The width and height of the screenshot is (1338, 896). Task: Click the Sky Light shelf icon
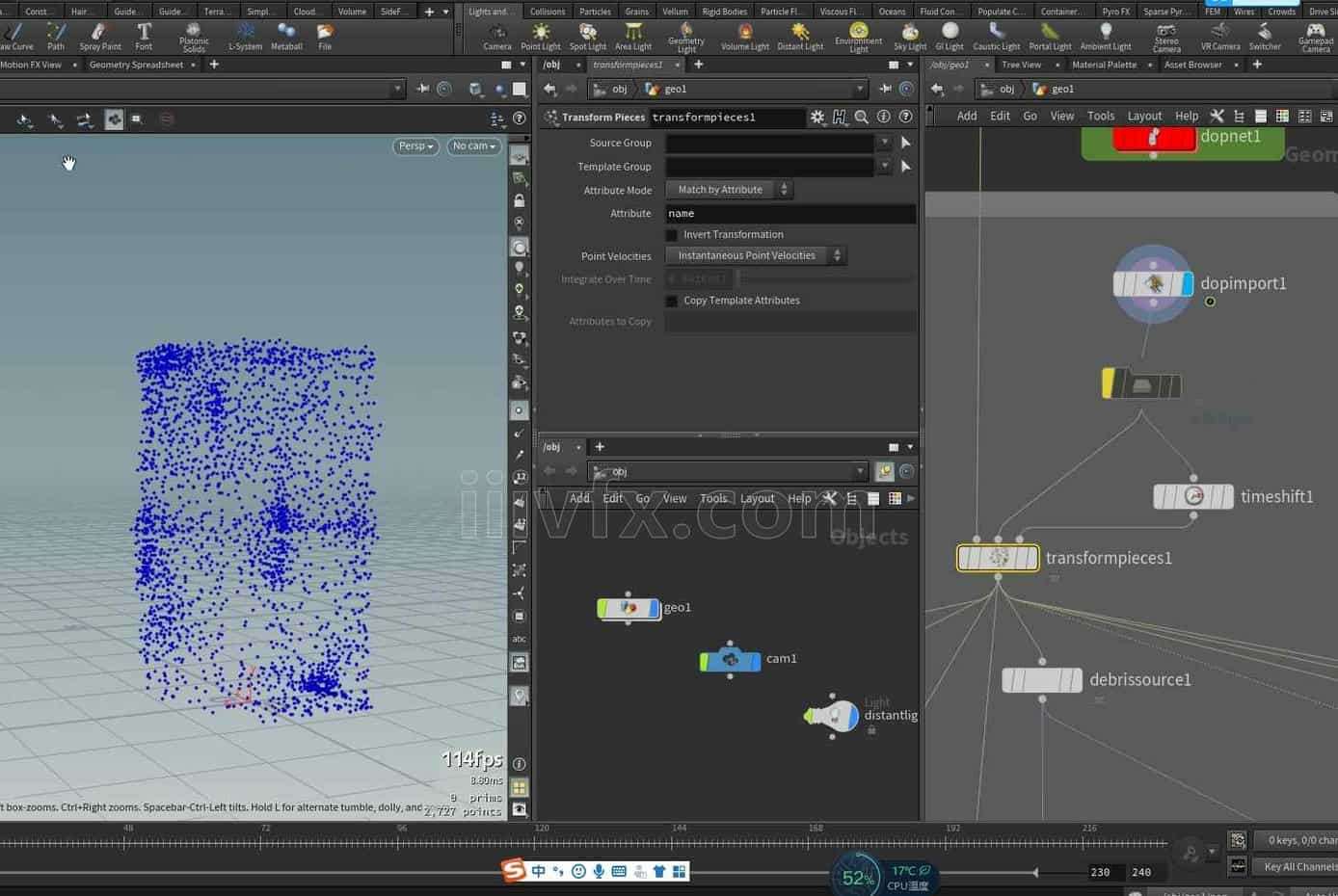[909, 37]
